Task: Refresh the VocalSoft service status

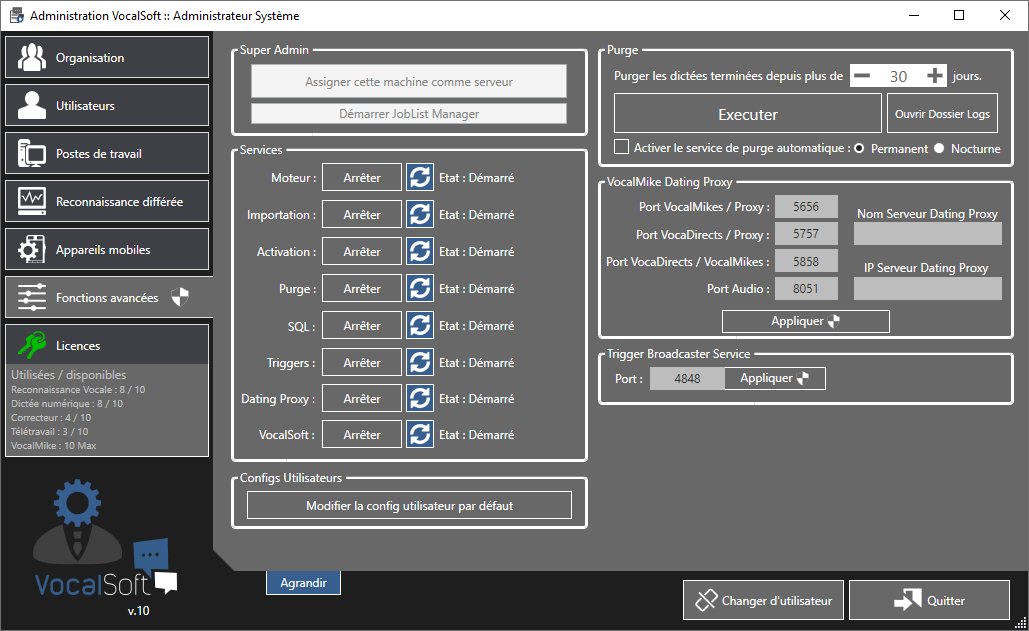Action: point(420,434)
